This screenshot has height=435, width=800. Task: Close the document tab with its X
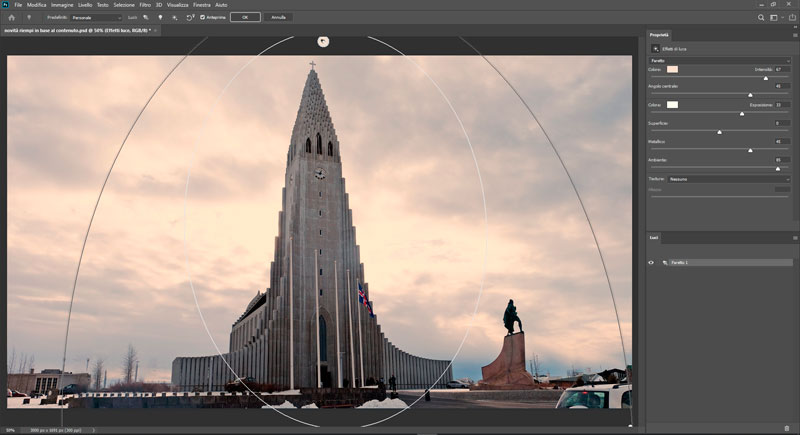click(155, 31)
